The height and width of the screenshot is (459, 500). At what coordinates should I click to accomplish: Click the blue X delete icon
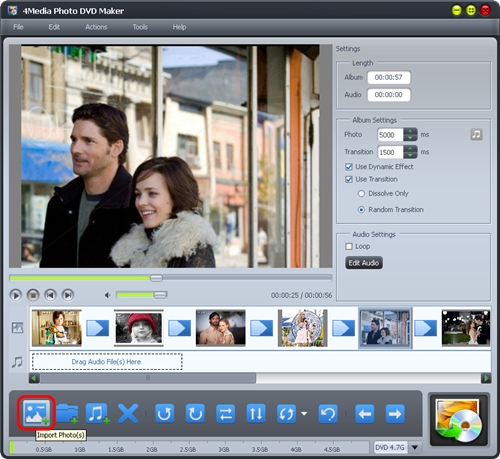(128, 414)
